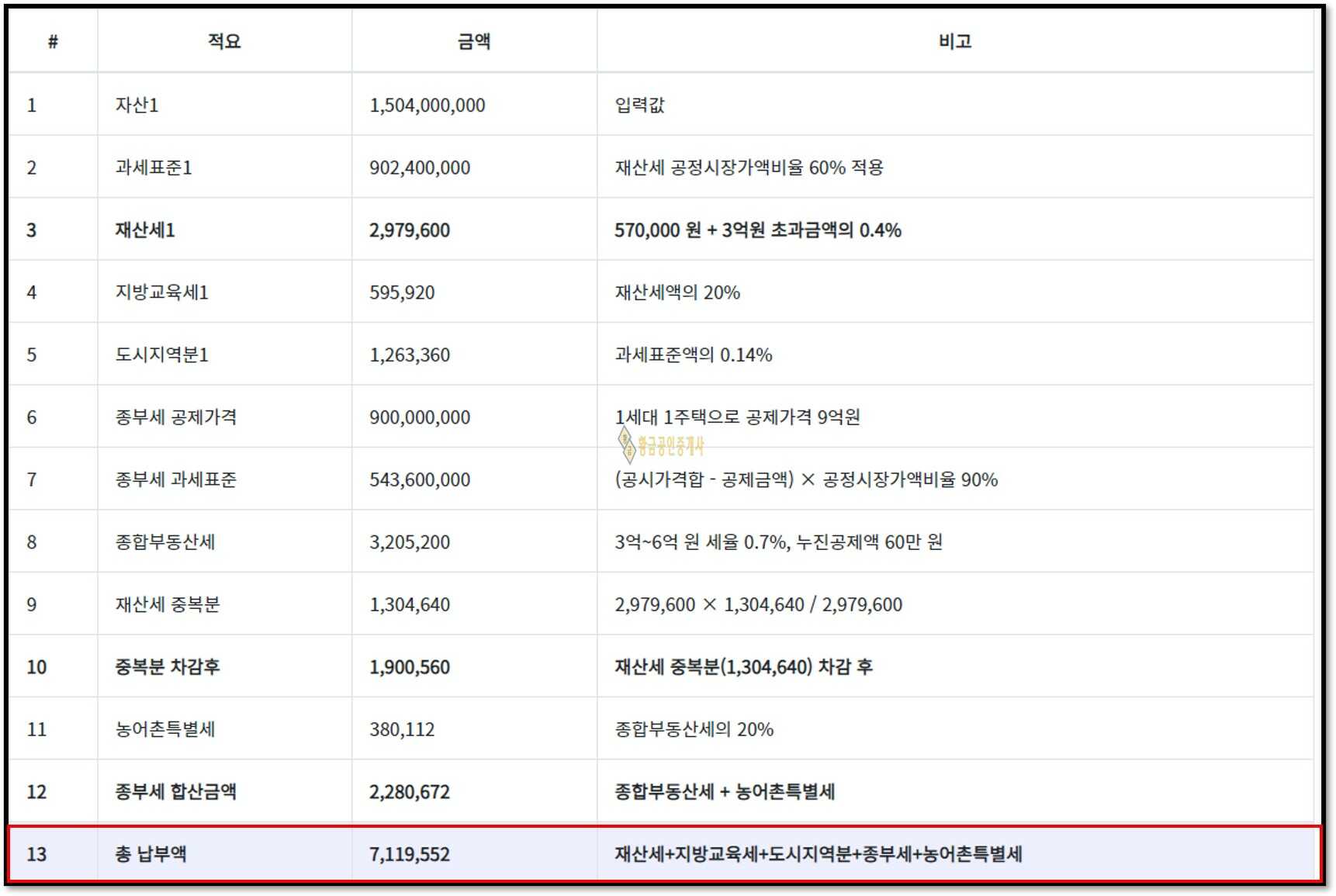
Task: Select the 지방교육세1 row label
Action: [x=162, y=292]
